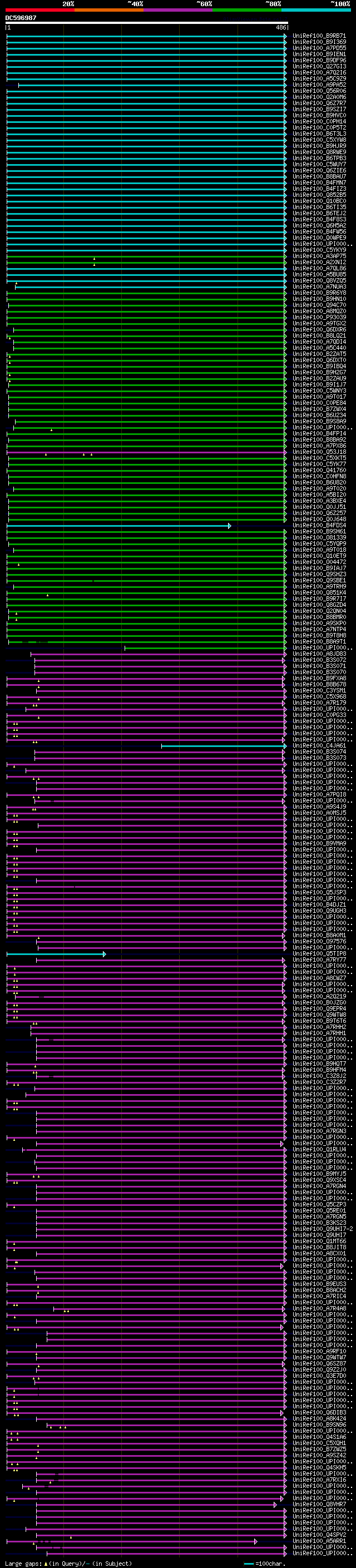Select hit label UniRef100_Q56R06
Viewport: 356px width, 1568px height.
point(319,91)
